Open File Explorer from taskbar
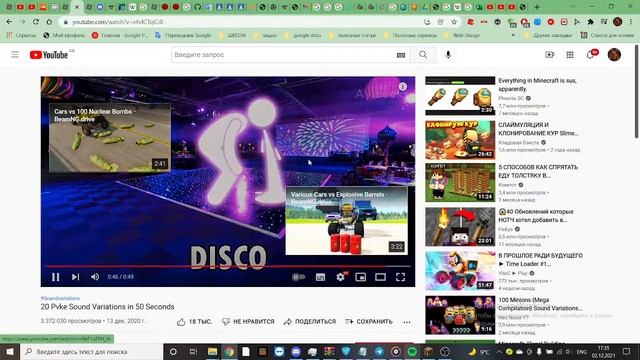Image resolution: width=640 pixels, height=360 pixels. [x=212, y=351]
